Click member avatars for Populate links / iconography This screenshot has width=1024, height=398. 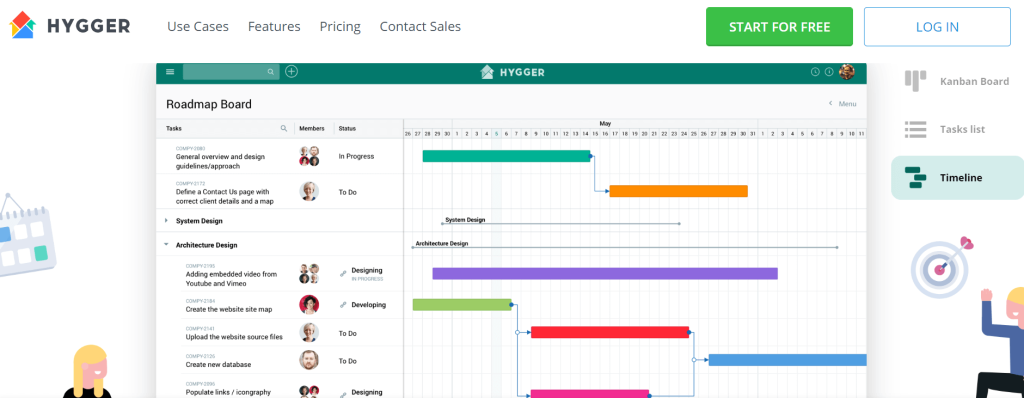point(310,391)
